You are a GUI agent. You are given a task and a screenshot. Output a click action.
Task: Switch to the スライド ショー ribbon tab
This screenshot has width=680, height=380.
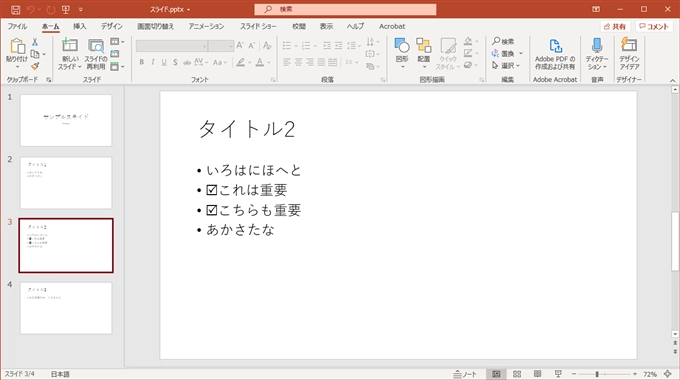(258, 26)
